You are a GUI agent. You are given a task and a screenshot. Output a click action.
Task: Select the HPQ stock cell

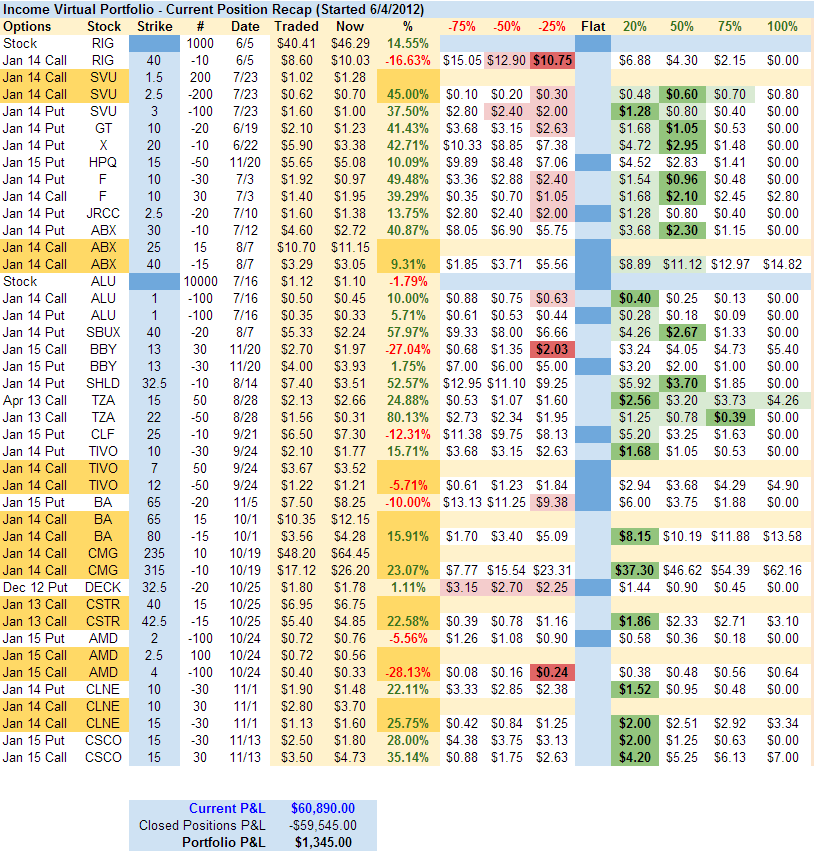tap(104, 162)
